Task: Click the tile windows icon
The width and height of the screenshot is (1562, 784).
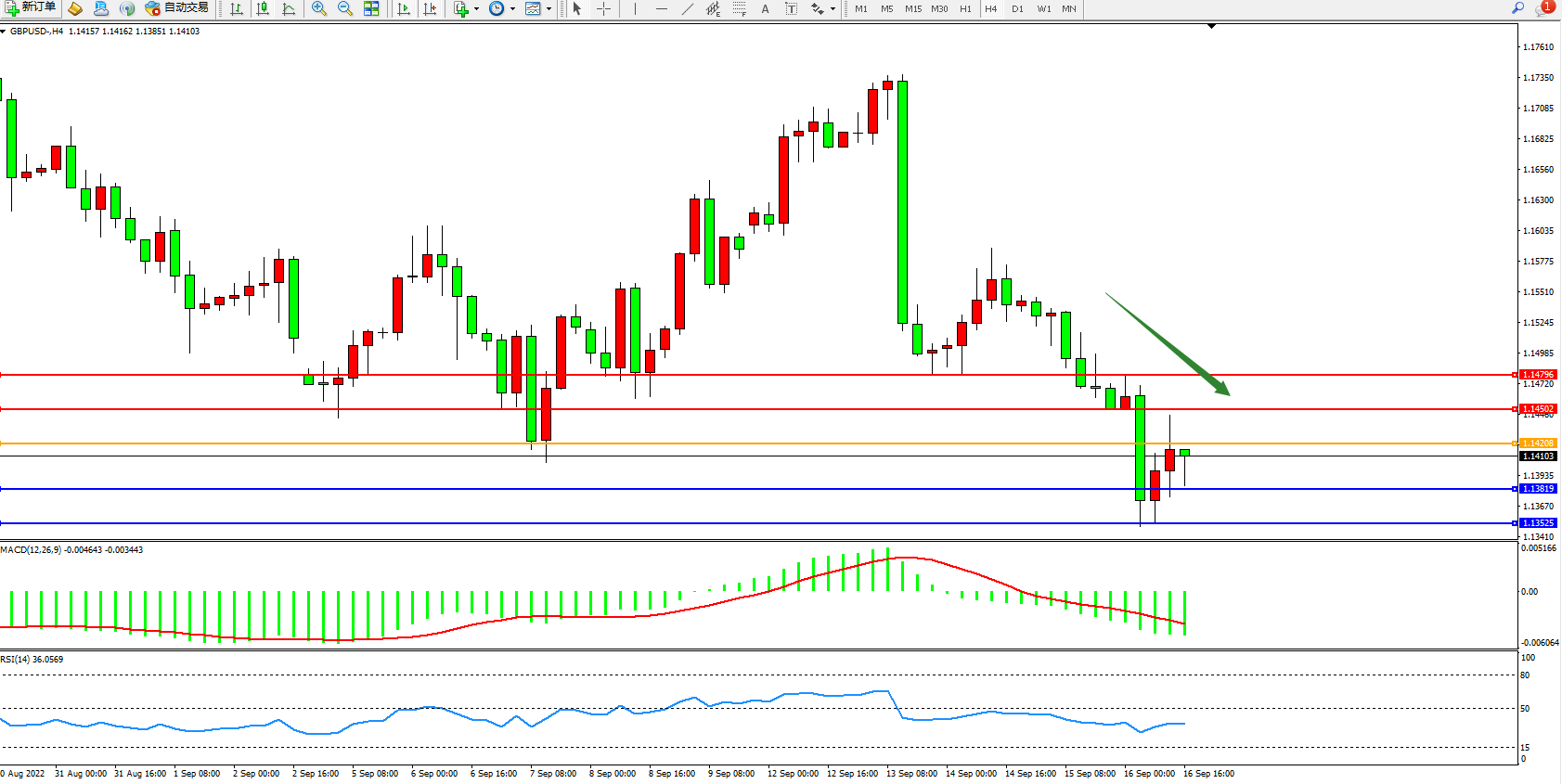Action: point(371,8)
